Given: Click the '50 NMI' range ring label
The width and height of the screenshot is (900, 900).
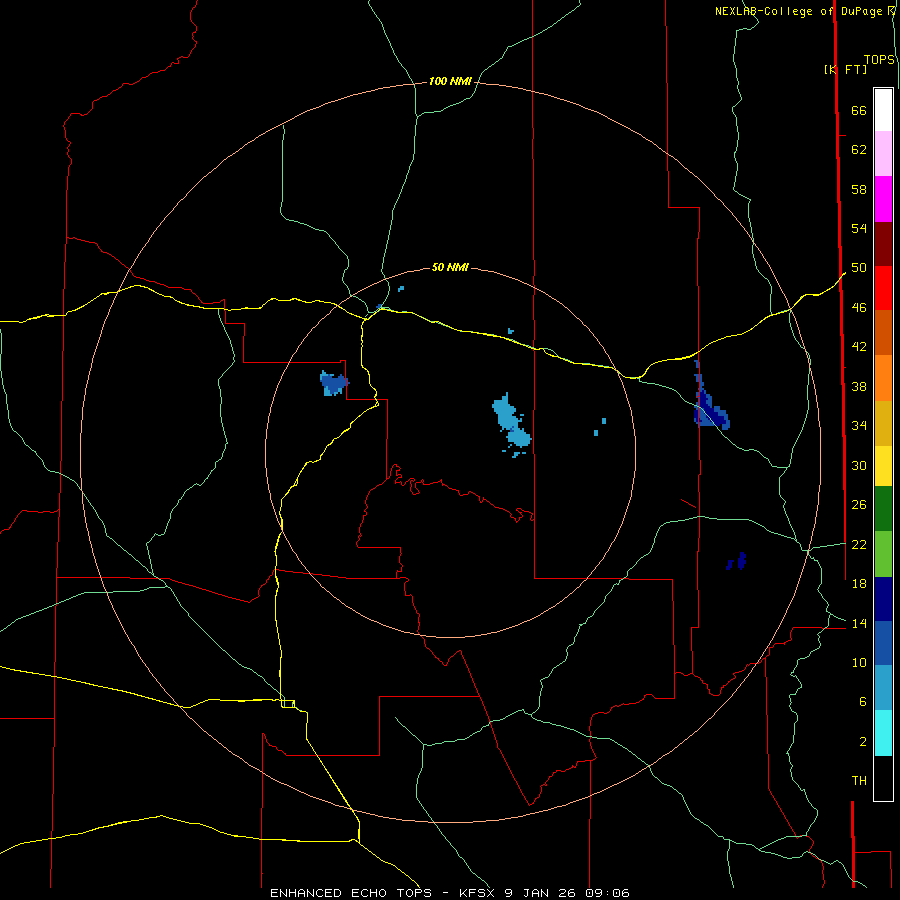Looking at the screenshot, I should pos(450,267).
